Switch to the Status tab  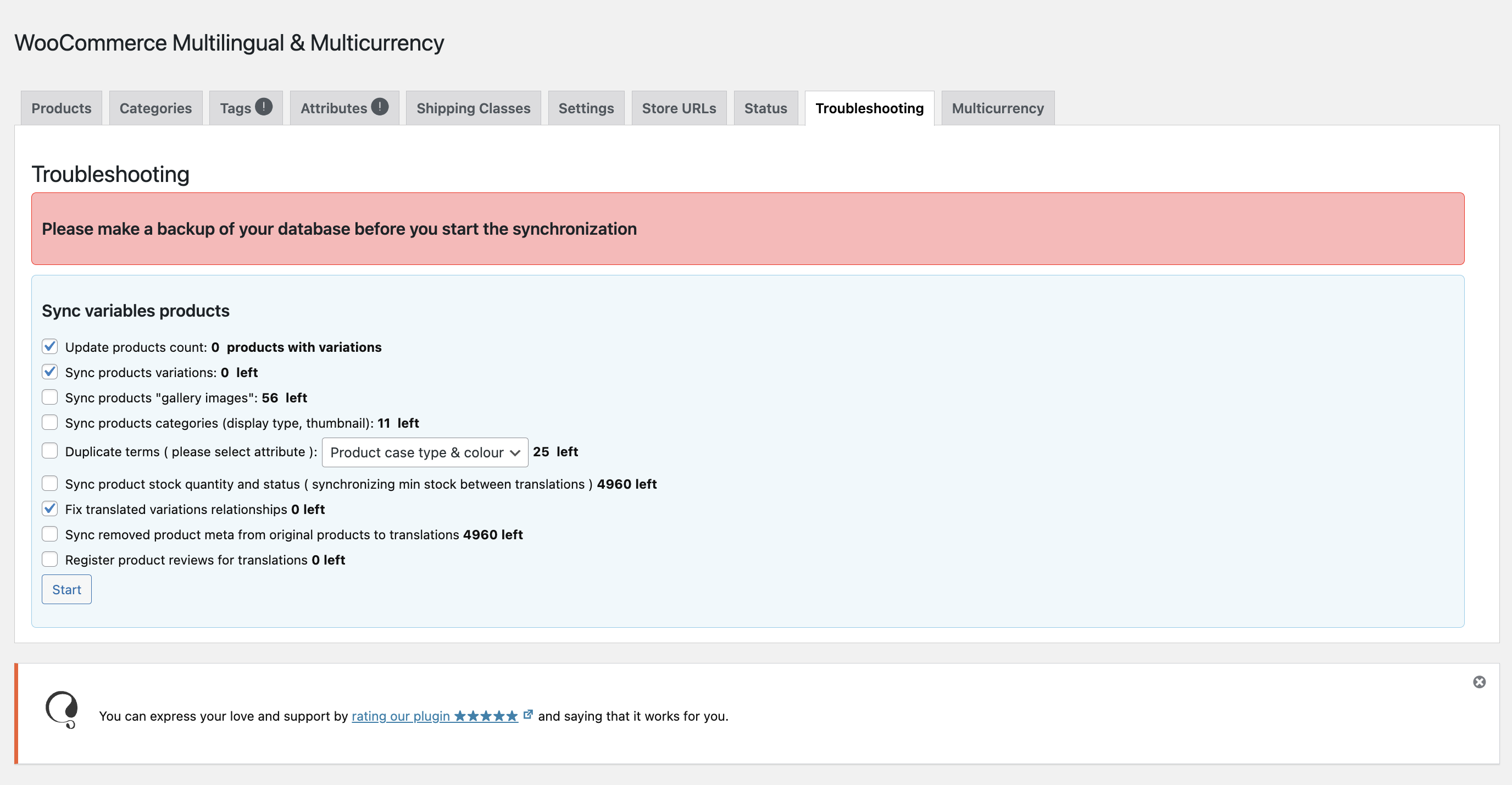[765, 108]
